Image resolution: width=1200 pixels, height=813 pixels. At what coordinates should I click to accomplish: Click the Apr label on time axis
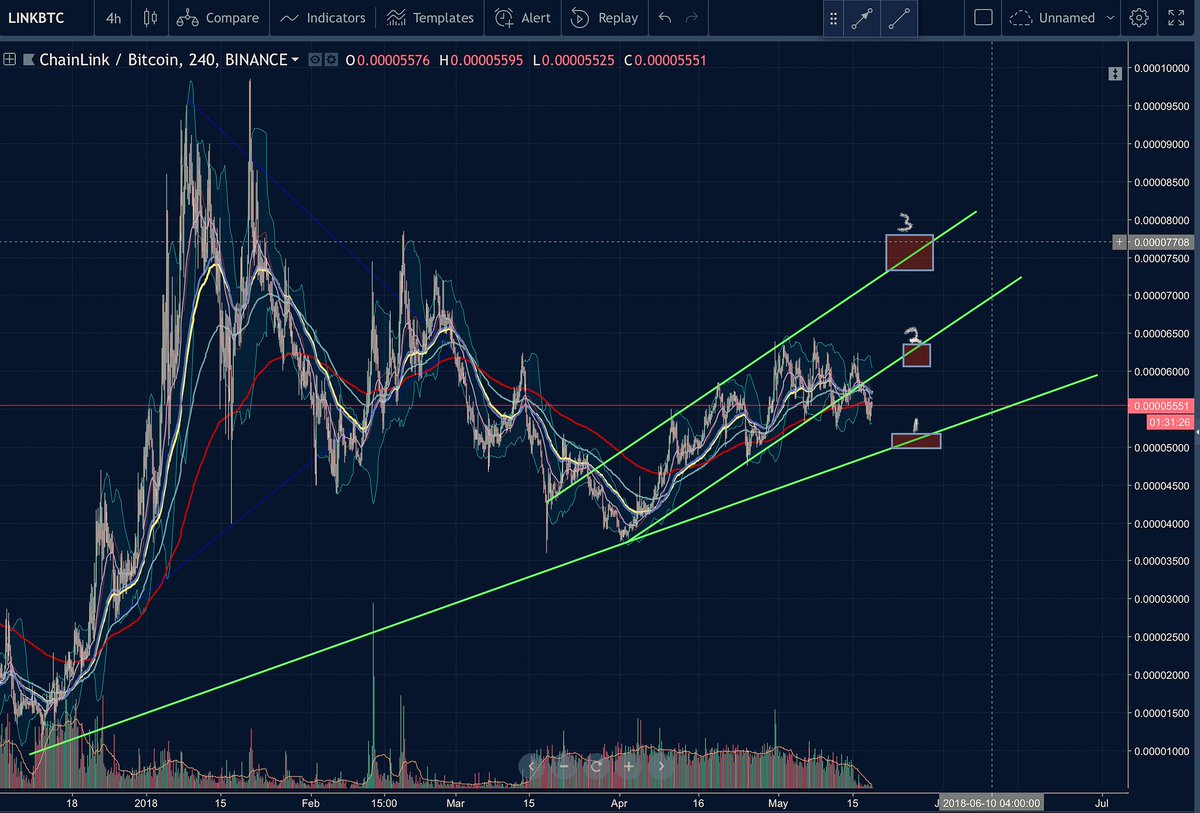(x=618, y=802)
